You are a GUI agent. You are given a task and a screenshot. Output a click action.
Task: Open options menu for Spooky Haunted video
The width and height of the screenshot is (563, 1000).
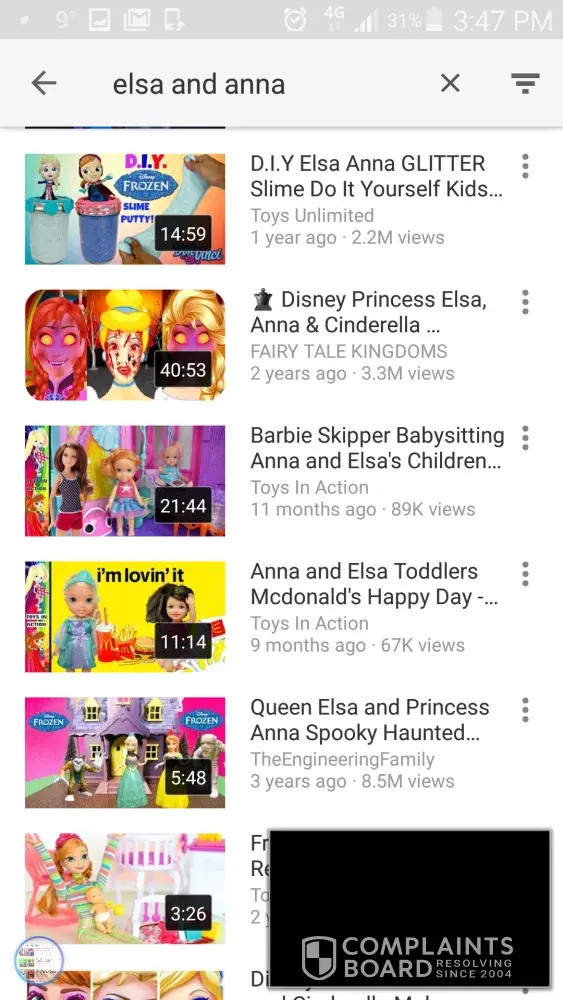point(525,710)
